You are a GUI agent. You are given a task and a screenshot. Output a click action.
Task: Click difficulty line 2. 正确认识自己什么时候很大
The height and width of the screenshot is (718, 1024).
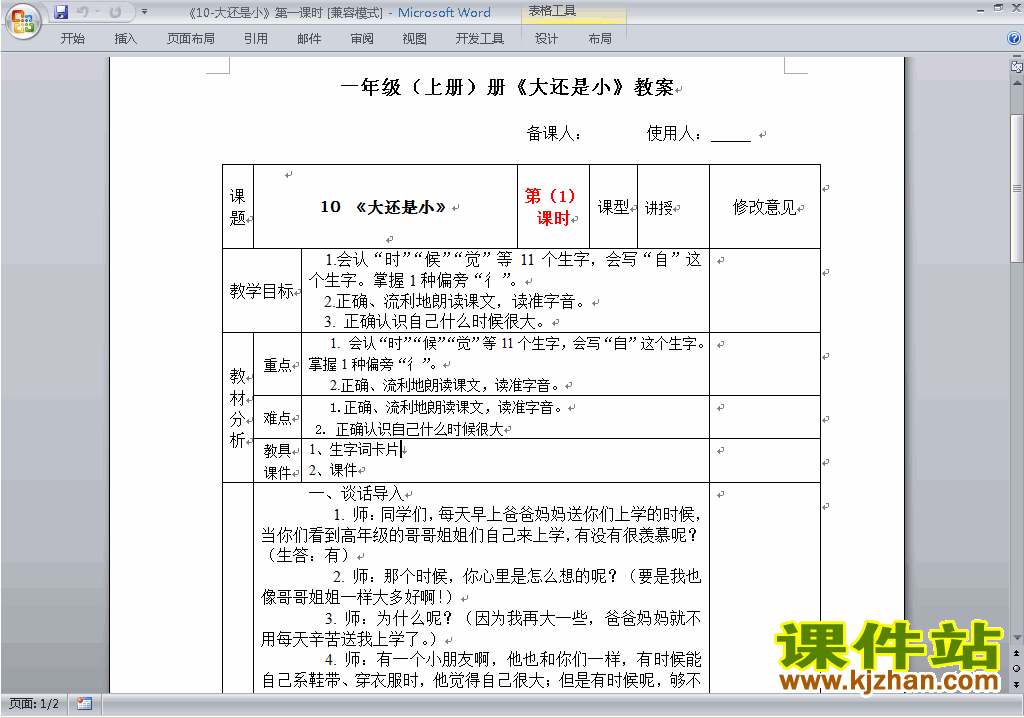pos(409,429)
